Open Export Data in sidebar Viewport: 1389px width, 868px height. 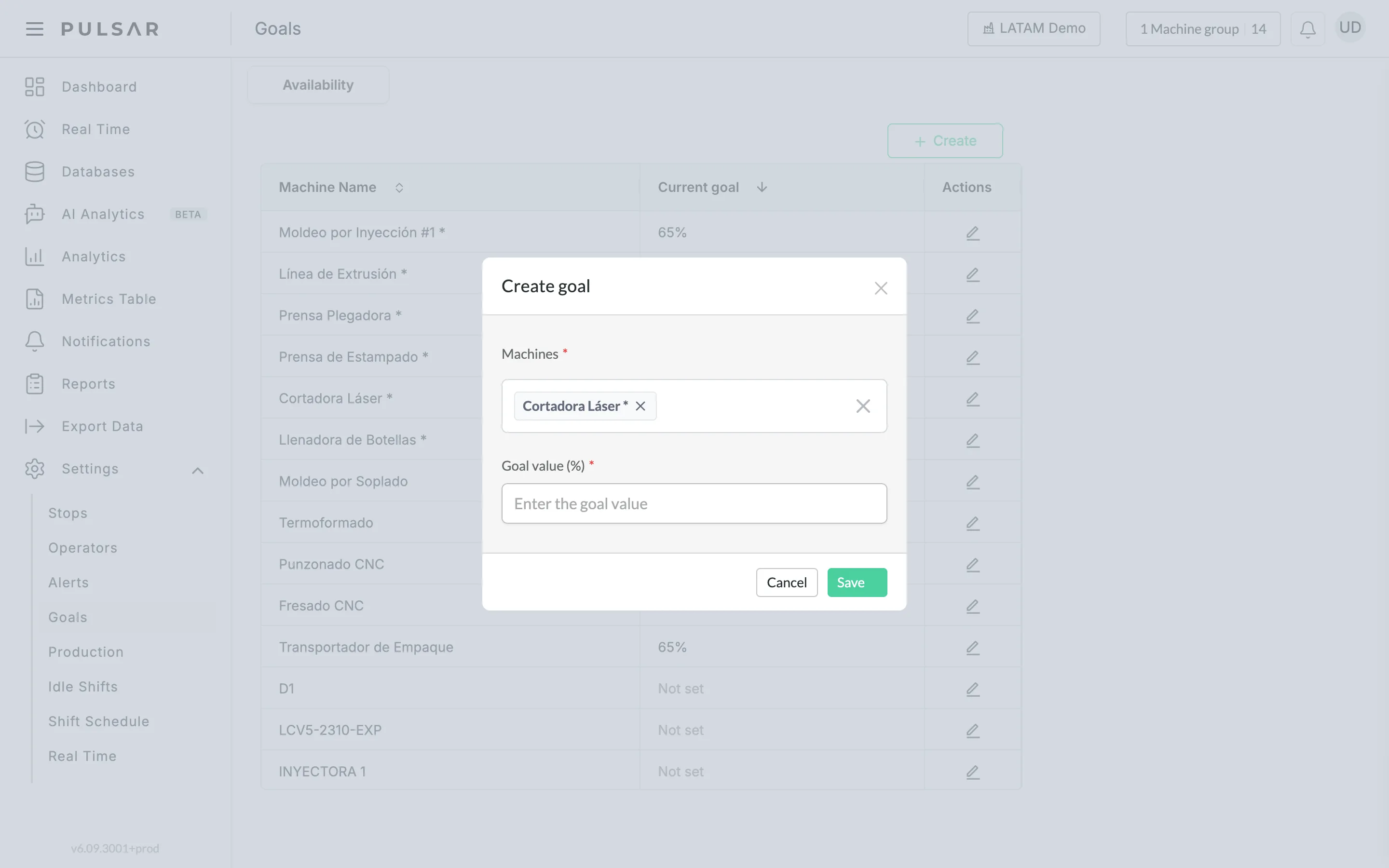click(102, 427)
